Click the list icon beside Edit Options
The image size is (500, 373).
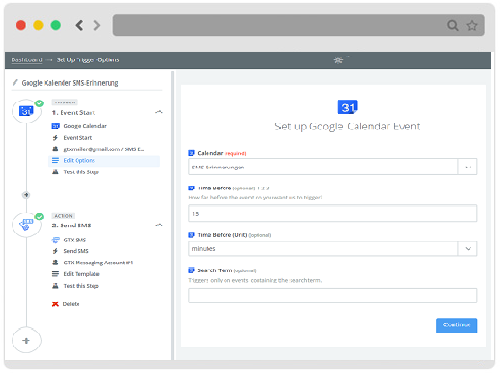(55, 161)
